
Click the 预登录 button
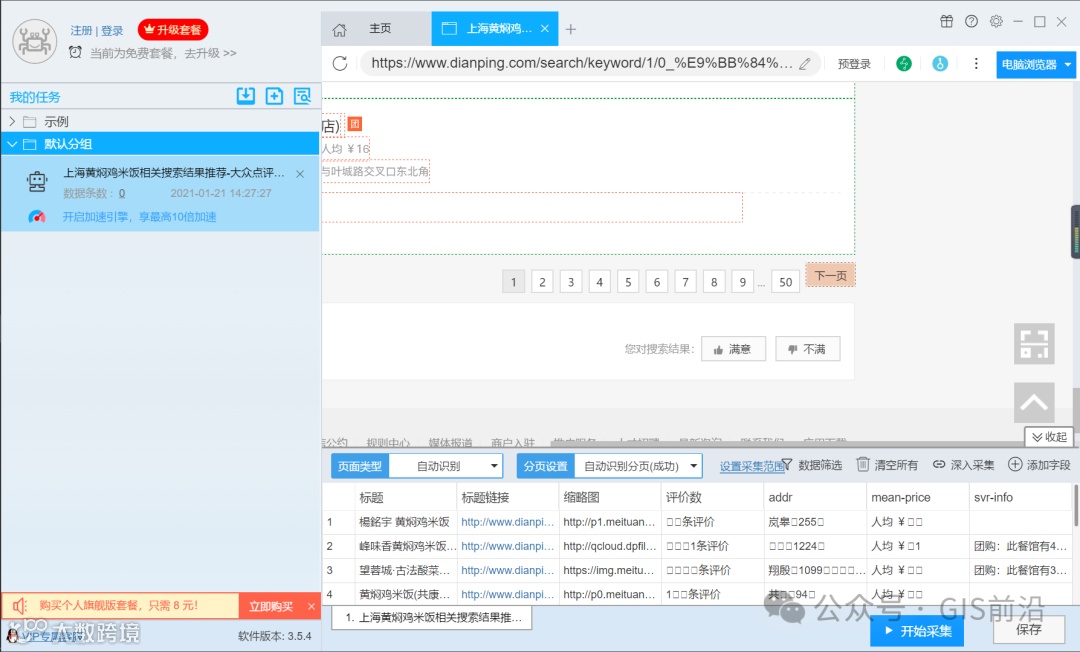(854, 64)
